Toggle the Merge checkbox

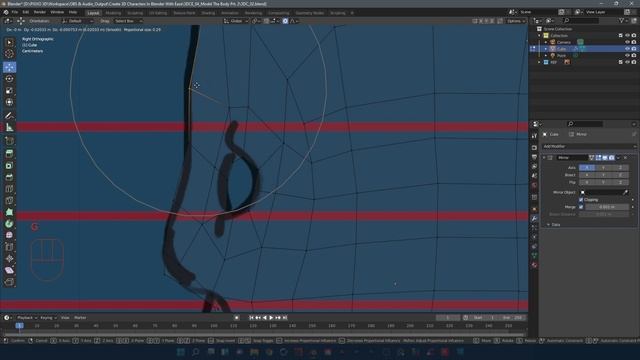(x=581, y=207)
